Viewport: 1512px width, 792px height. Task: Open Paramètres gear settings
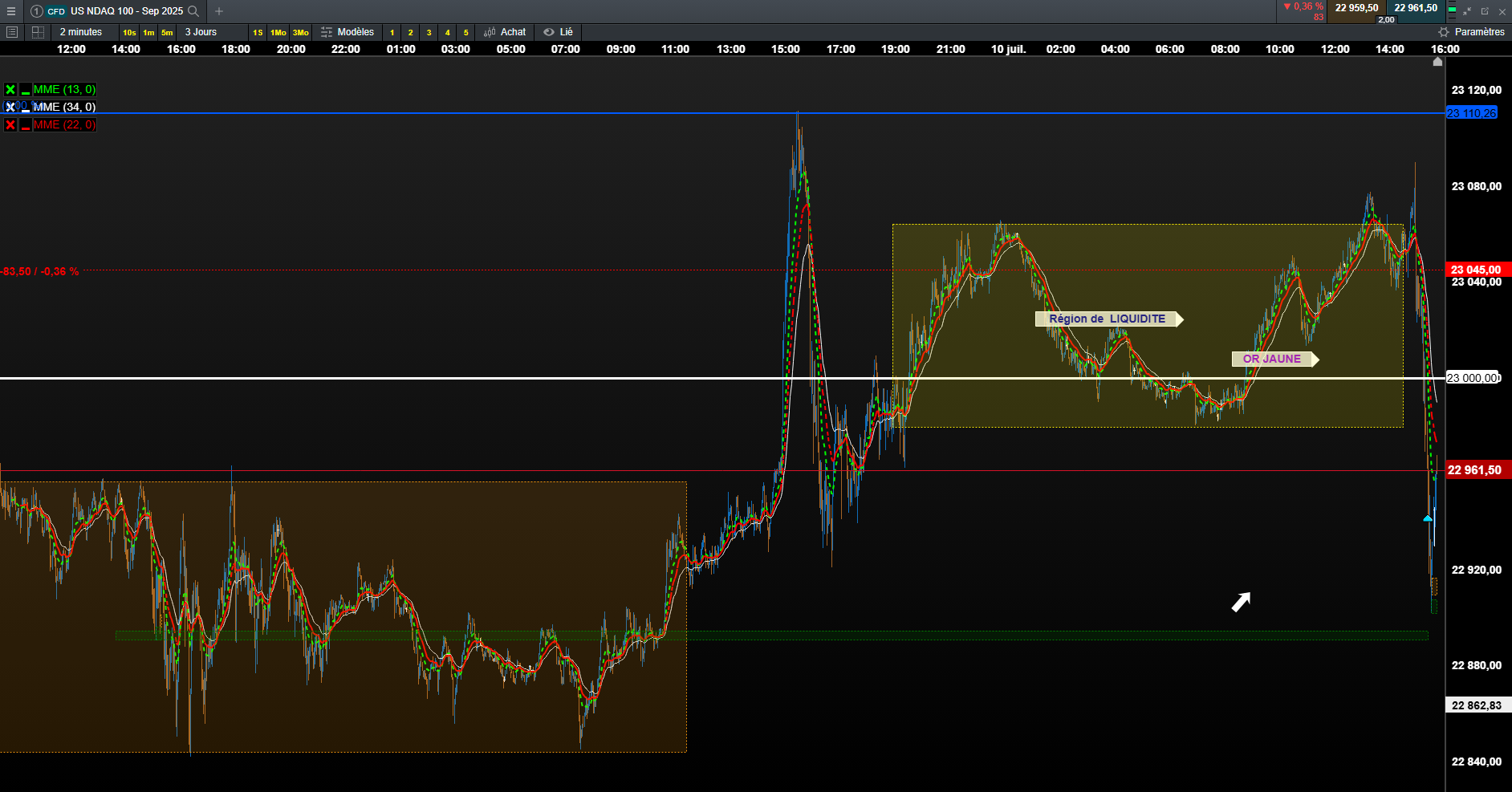(1471, 32)
